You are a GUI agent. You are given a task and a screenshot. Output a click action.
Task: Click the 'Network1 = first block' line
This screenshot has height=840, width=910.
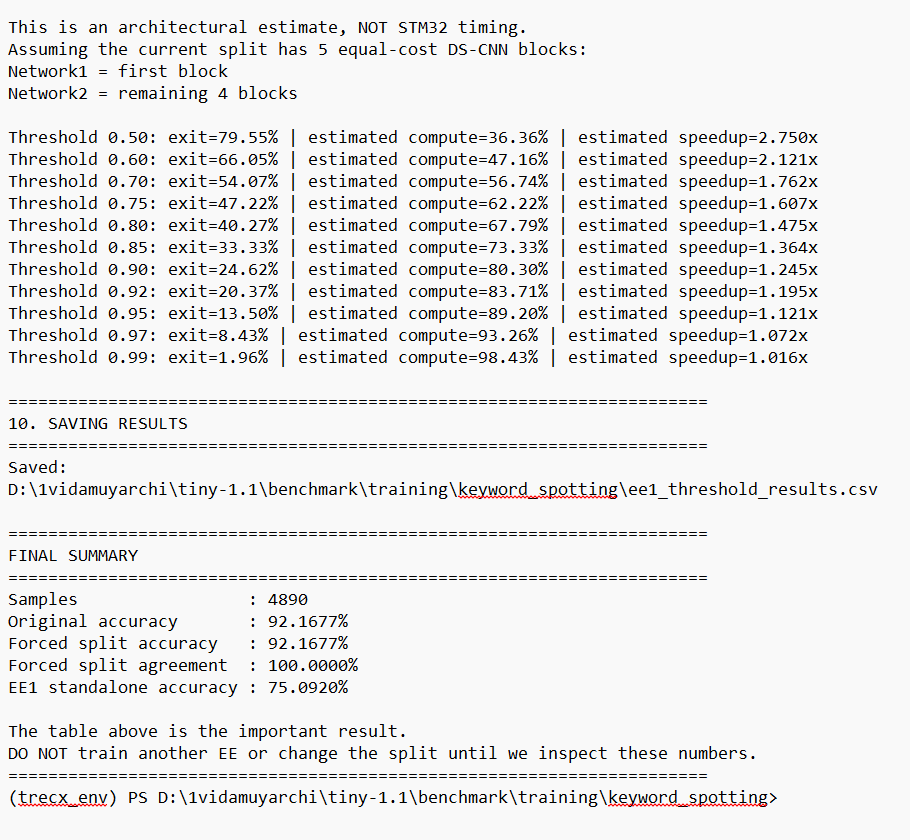118,71
